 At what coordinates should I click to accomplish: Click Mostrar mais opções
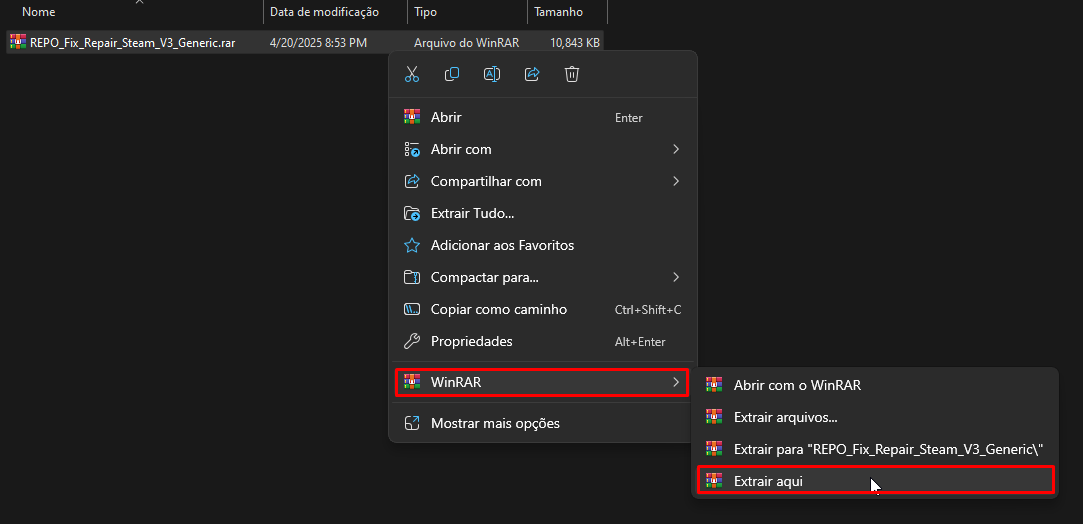[x=542, y=423]
